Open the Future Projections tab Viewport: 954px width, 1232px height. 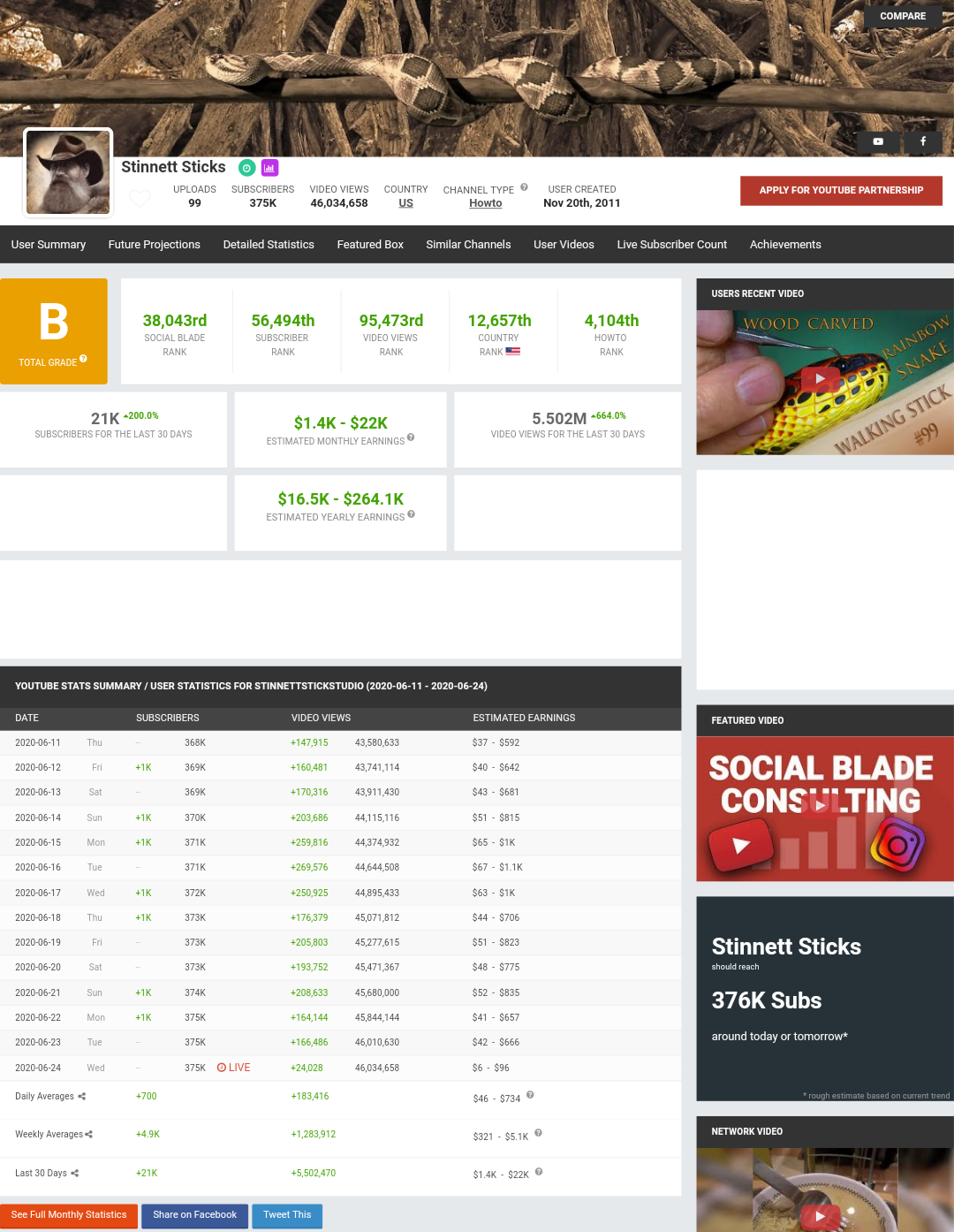click(154, 245)
